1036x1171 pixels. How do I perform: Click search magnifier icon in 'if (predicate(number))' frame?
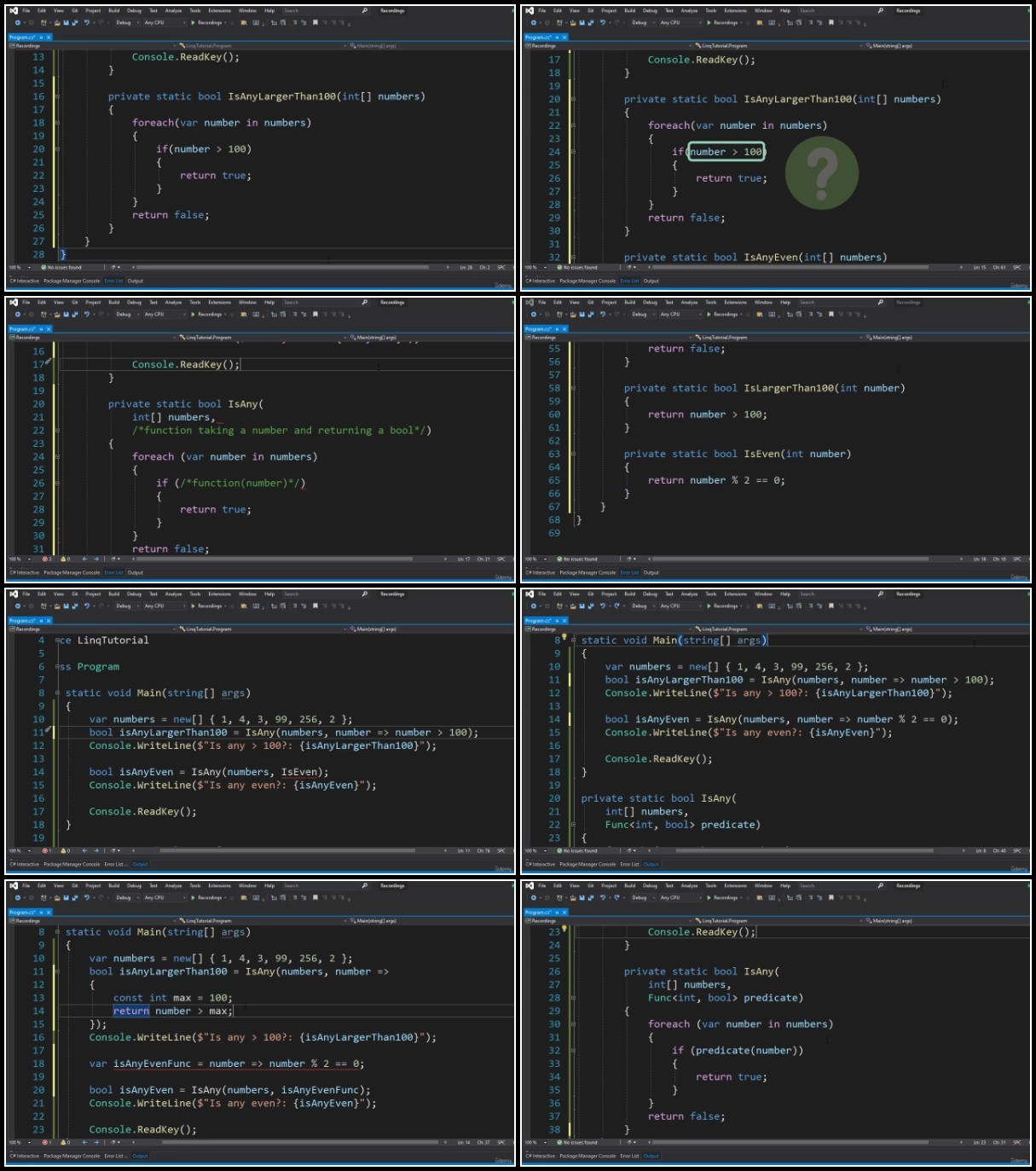pyautogui.click(x=880, y=886)
